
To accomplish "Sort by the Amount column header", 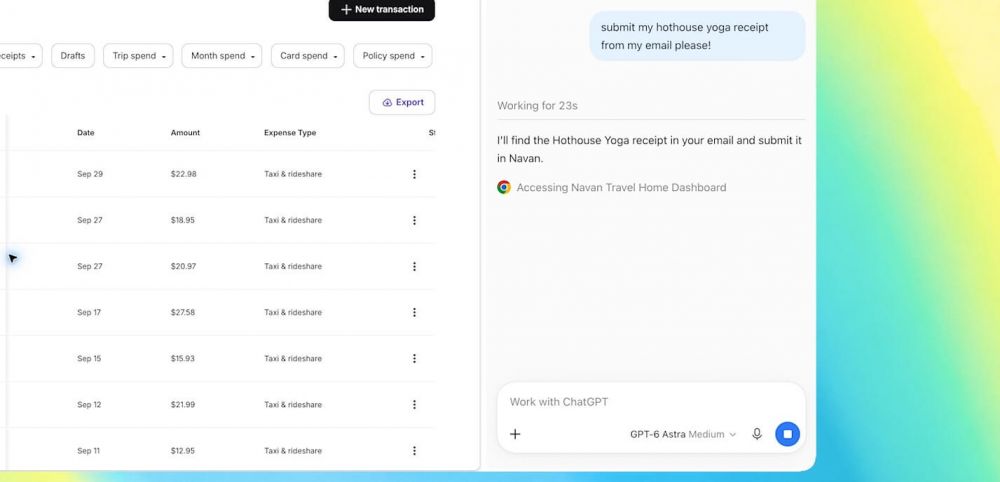I will (x=185, y=133).
